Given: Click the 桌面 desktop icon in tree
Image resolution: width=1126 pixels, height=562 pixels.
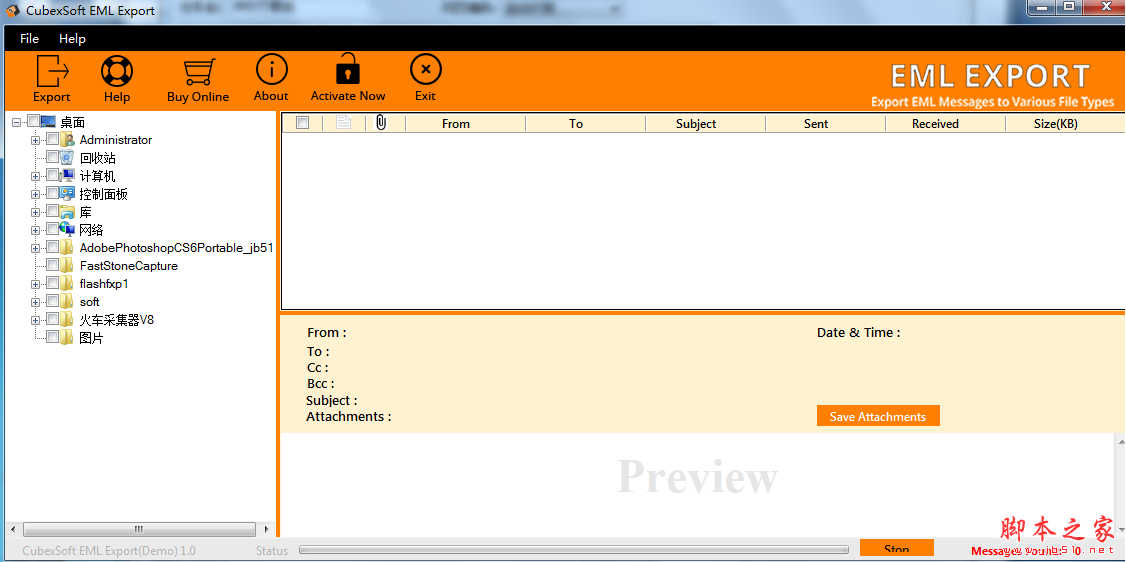Looking at the screenshot, I should point(48,121).
